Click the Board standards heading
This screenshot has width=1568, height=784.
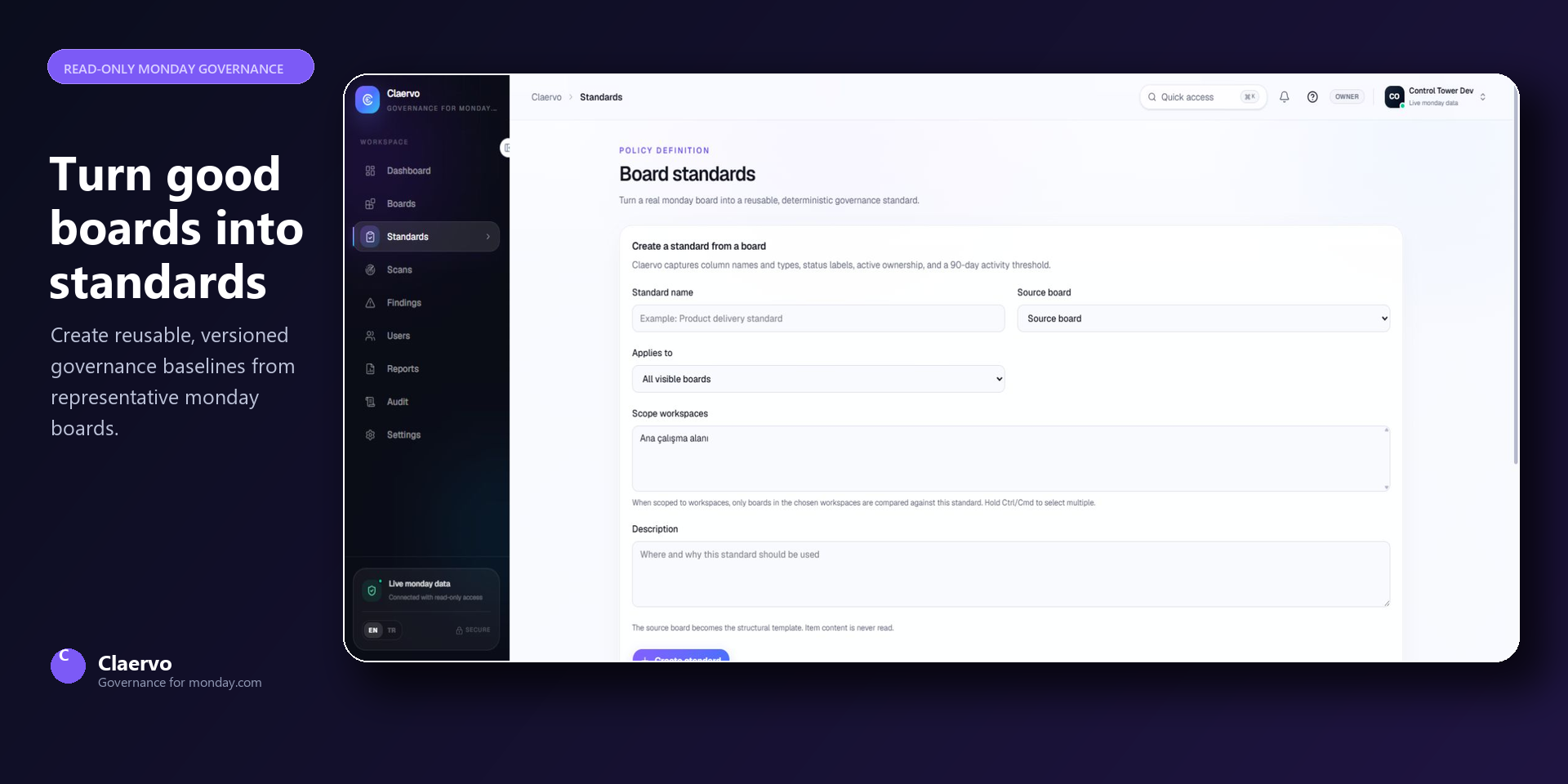[x=687, y=174]
